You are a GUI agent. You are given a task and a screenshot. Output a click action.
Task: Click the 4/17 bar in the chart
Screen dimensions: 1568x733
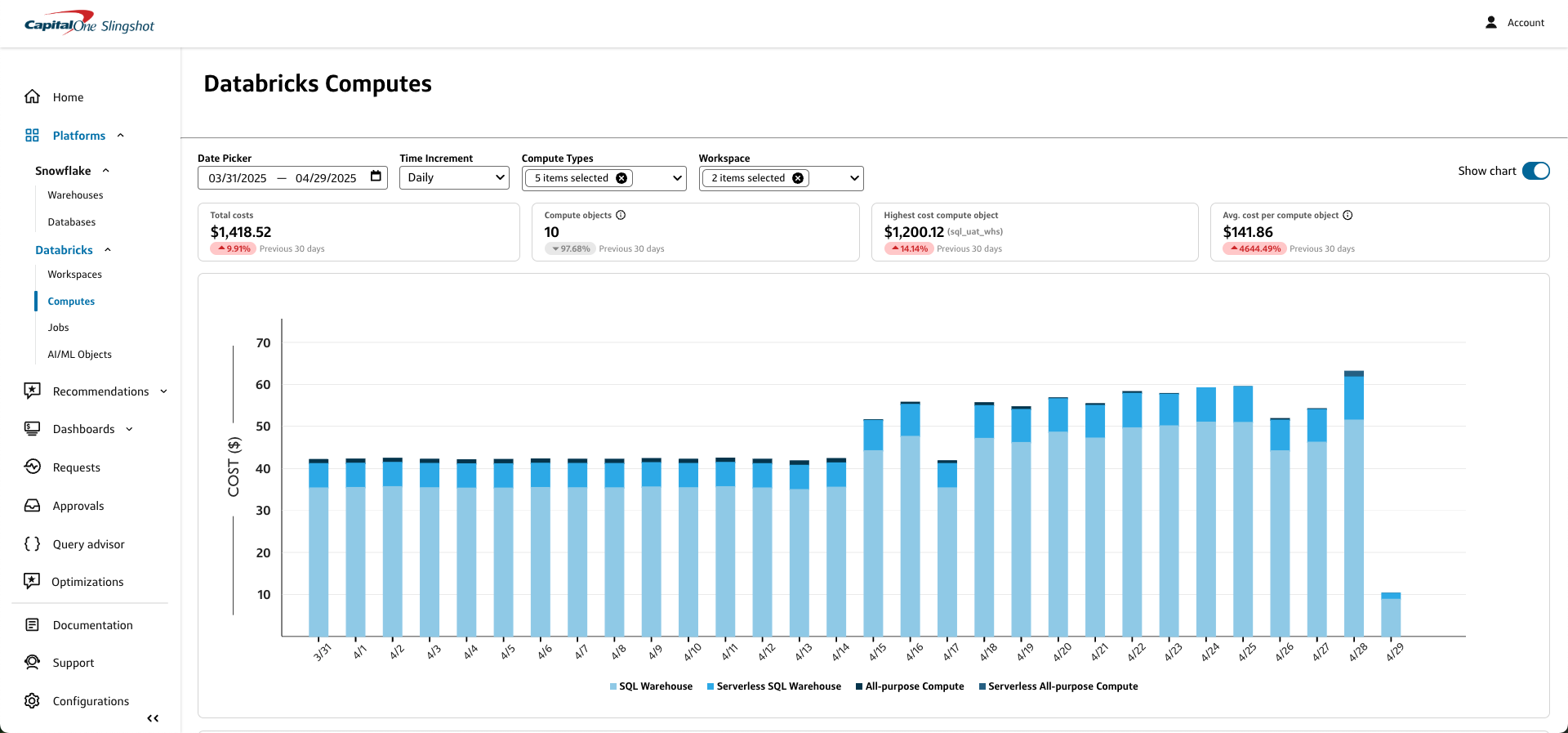[947, 548]
